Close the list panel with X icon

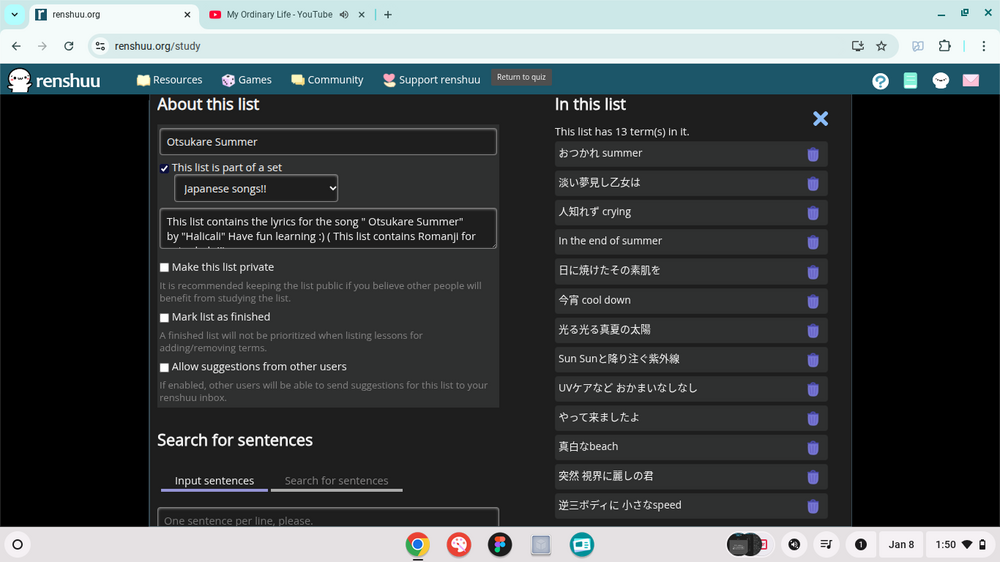[x=820, y=118]
